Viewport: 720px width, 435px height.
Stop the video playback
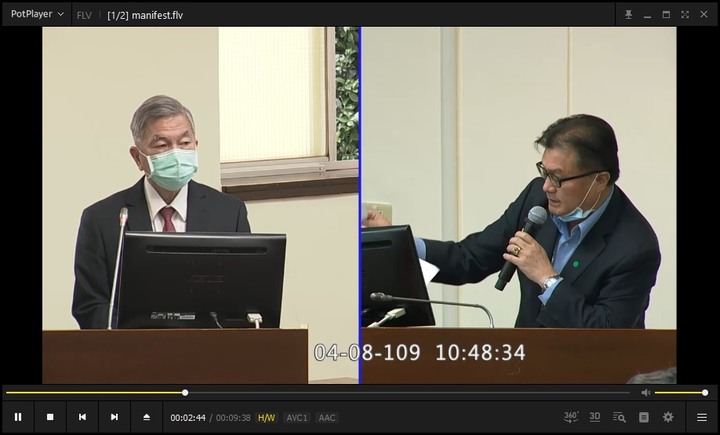click(x=50, y=417)
